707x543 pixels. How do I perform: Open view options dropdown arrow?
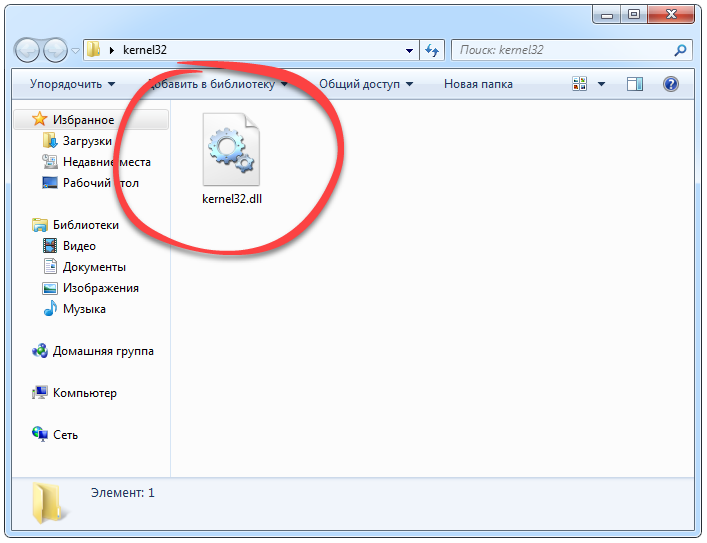pyautogui.click(x=601, y=84)
